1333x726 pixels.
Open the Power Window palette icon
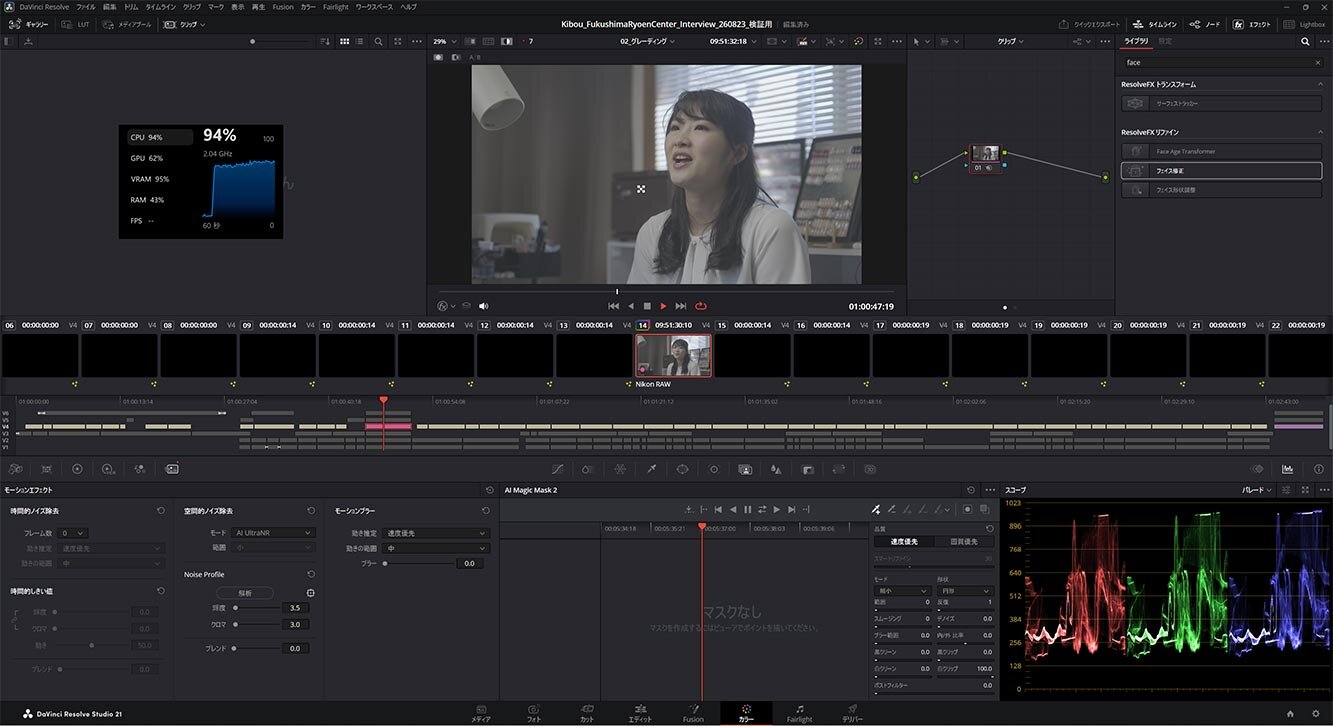point(682,468)
